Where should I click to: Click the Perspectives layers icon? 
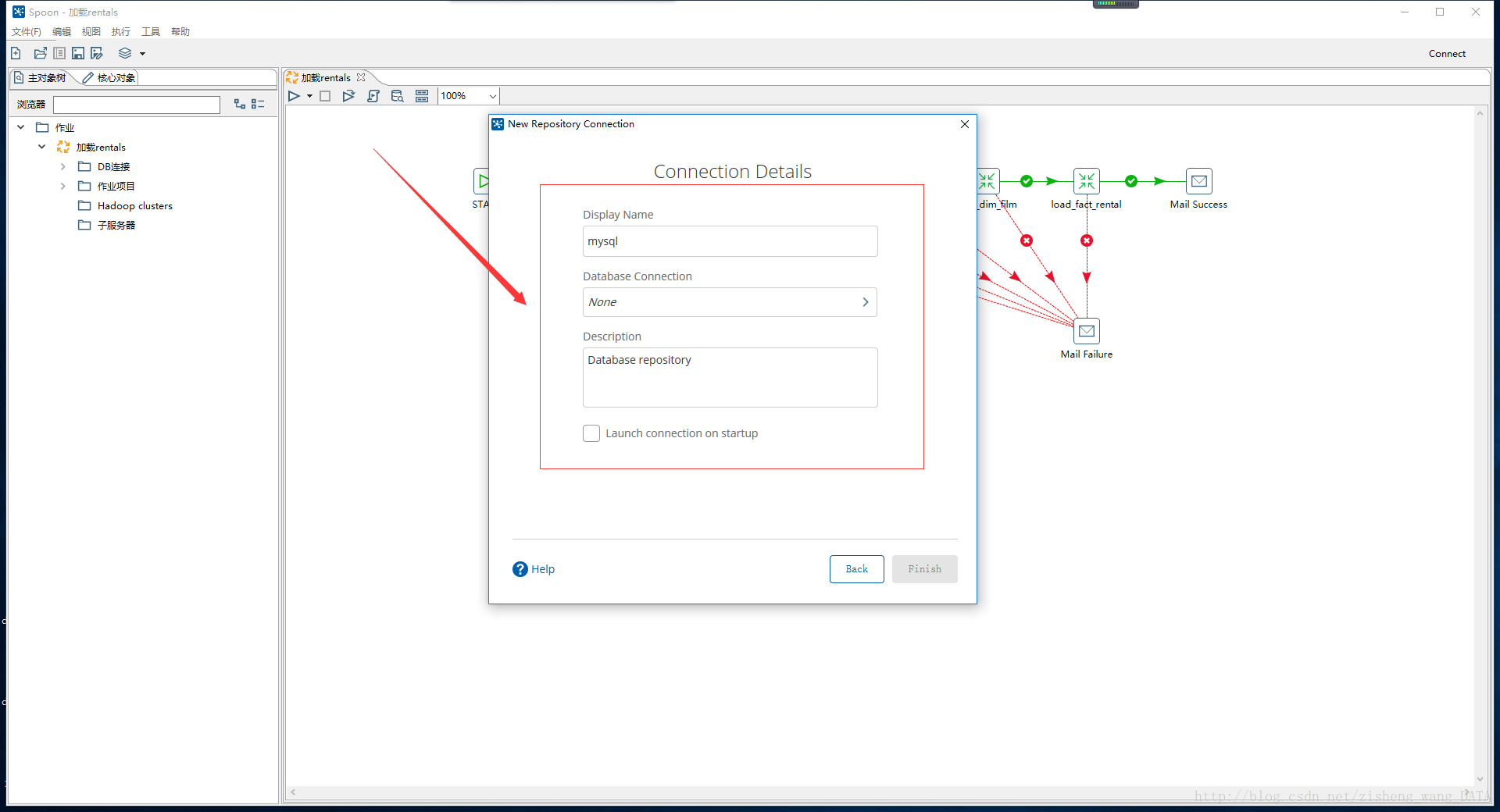pyautogui.click(x=125, y=53)
